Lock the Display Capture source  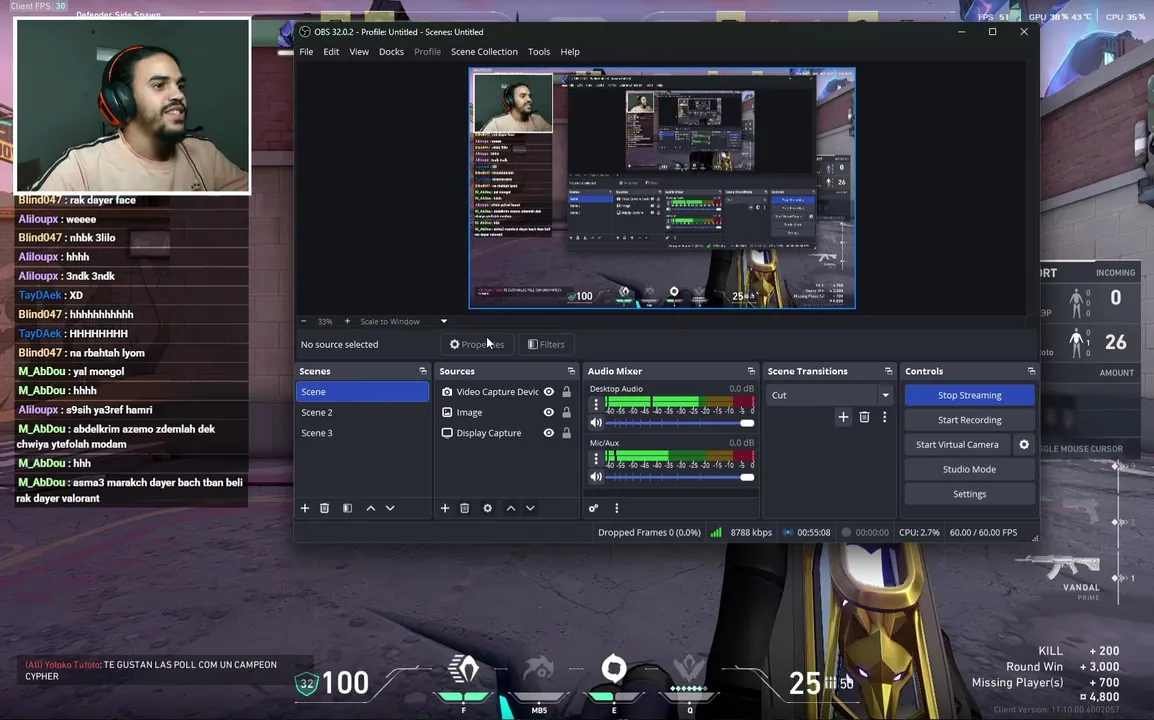pos(567,433)
